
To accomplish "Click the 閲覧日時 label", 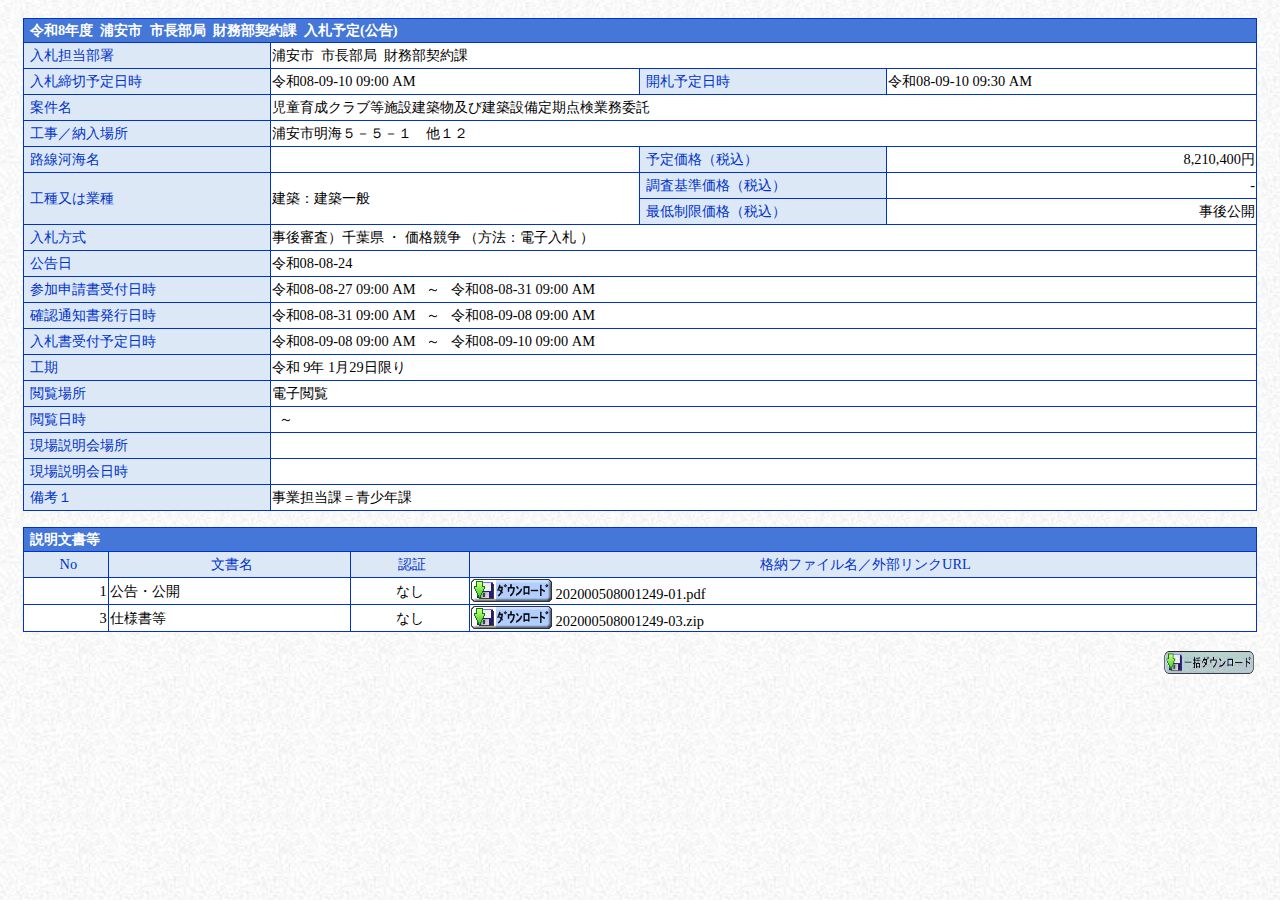I will coord(58,420).
